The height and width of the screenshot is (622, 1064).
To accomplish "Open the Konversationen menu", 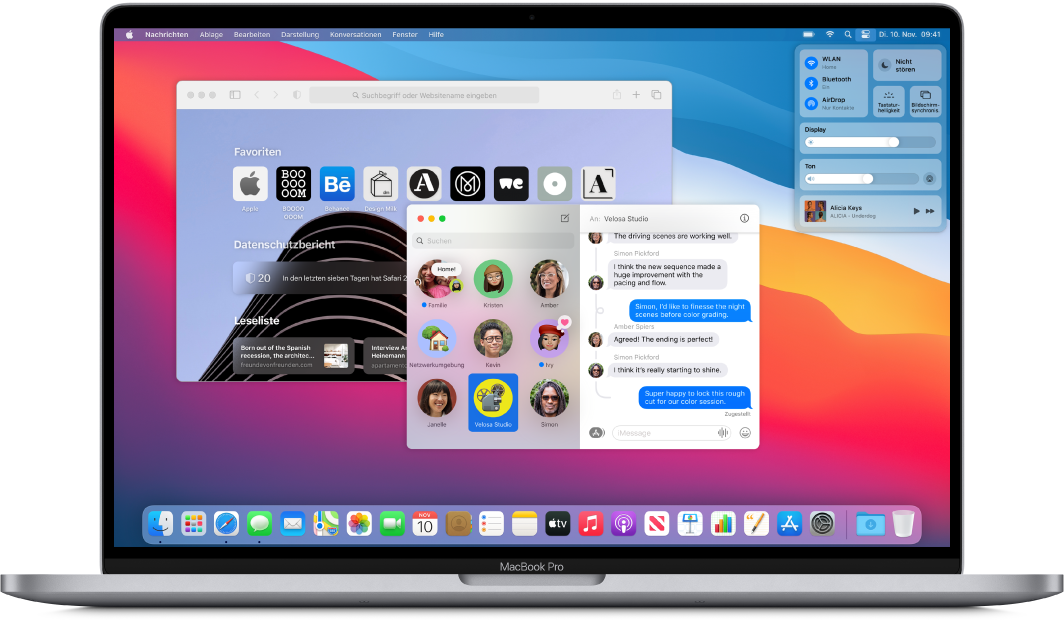I will point(356,33).
